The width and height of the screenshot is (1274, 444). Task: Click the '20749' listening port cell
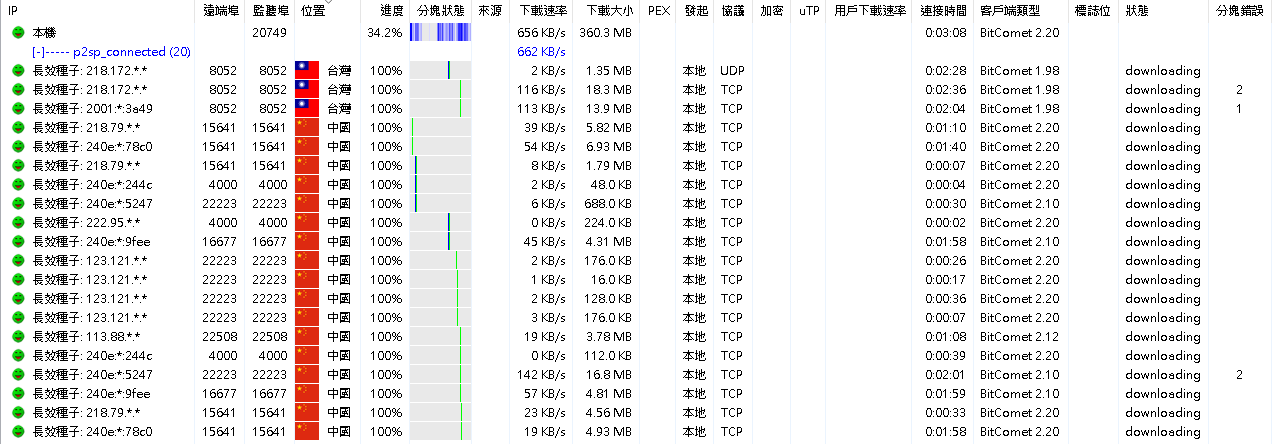point(268,33)
